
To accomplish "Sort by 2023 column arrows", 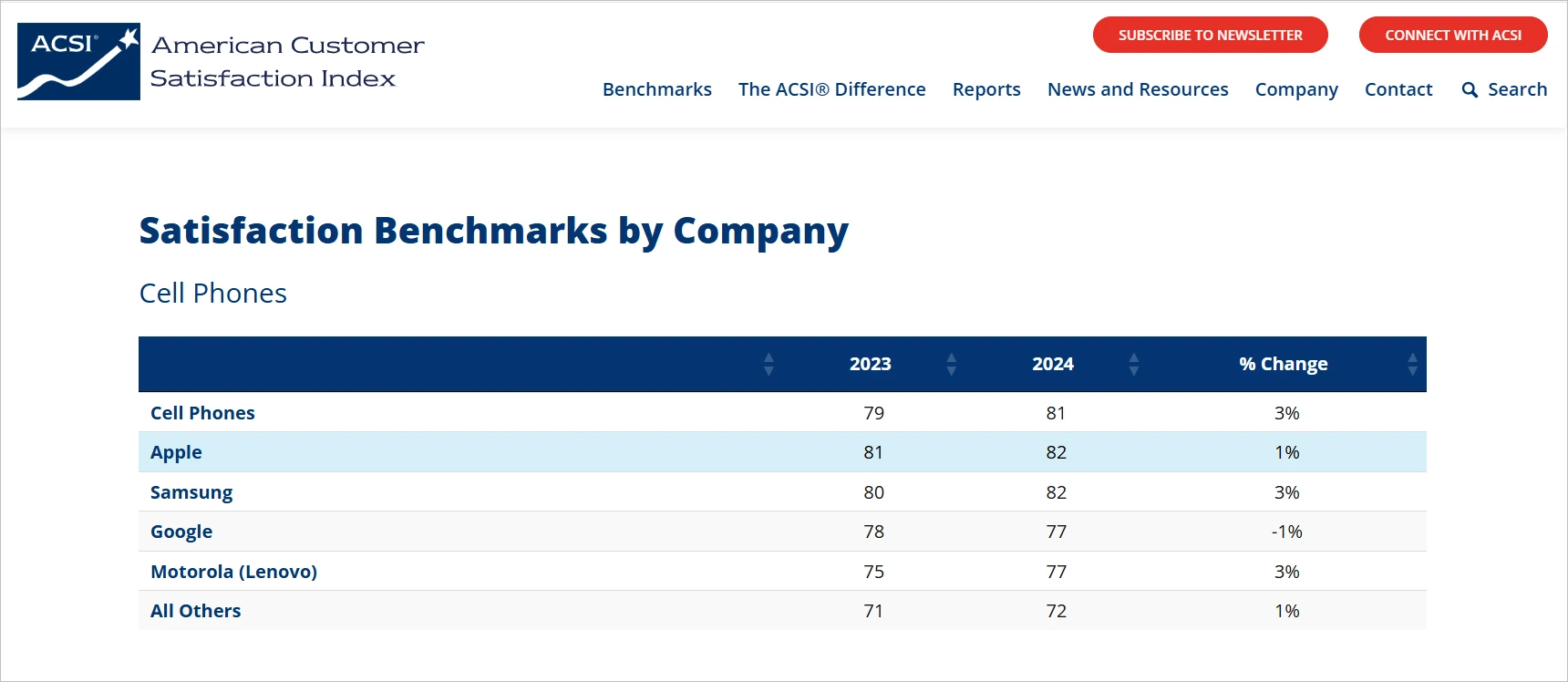I will [951, 364].
